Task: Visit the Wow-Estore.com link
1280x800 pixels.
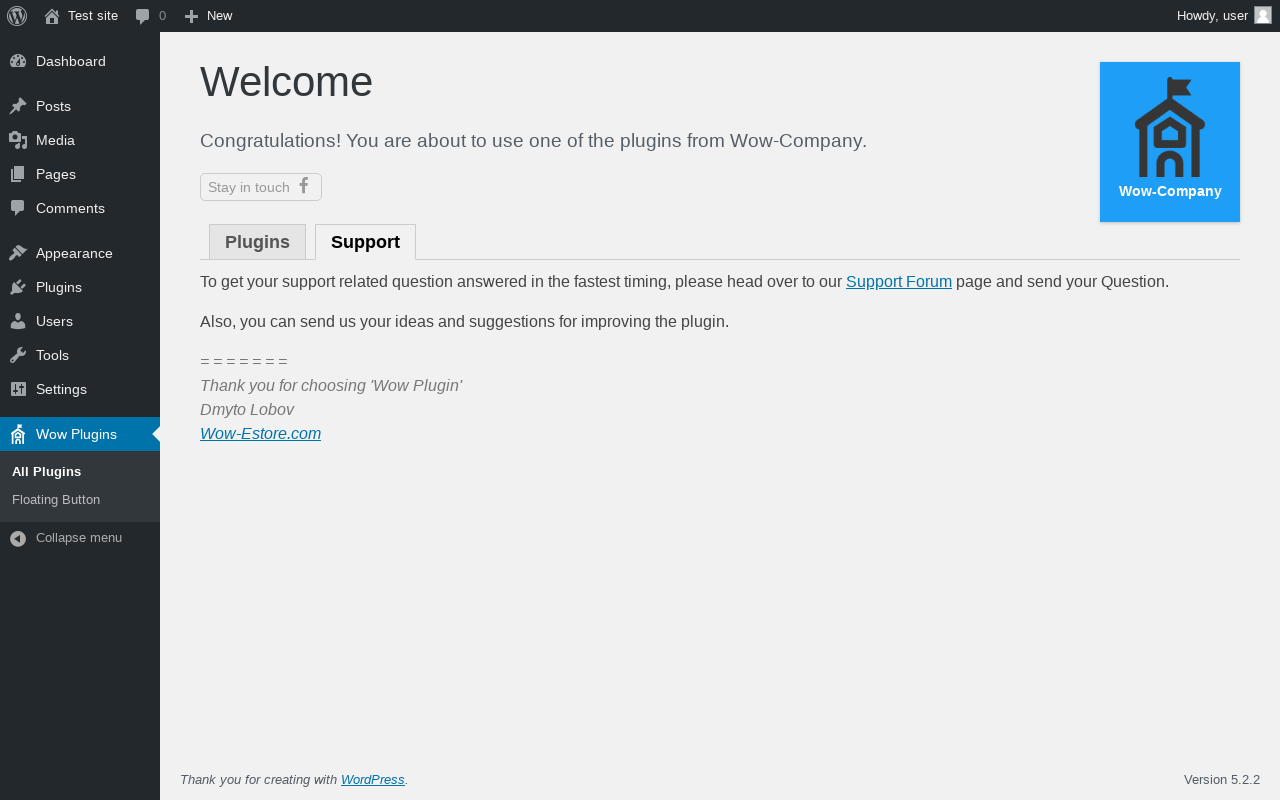Action: pyautogui.click(x=260, y=434)
